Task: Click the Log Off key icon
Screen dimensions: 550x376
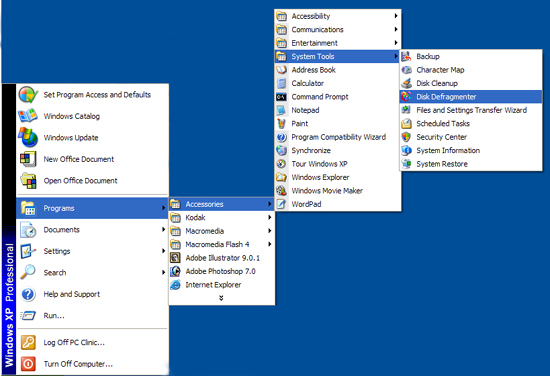Action: click(x=28, y=342)
